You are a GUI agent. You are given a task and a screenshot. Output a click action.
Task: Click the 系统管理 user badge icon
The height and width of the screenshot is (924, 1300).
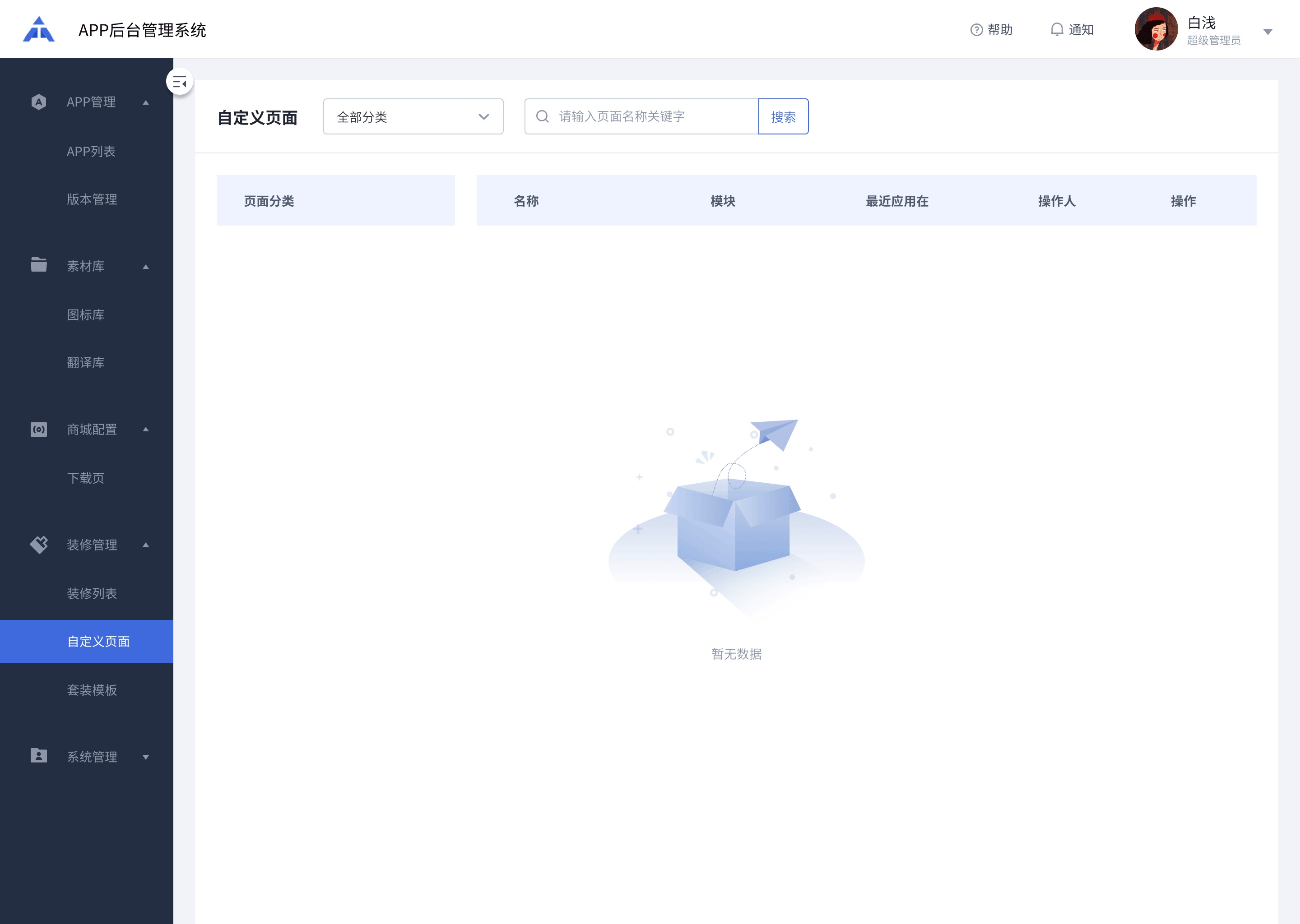pos(39,756)
